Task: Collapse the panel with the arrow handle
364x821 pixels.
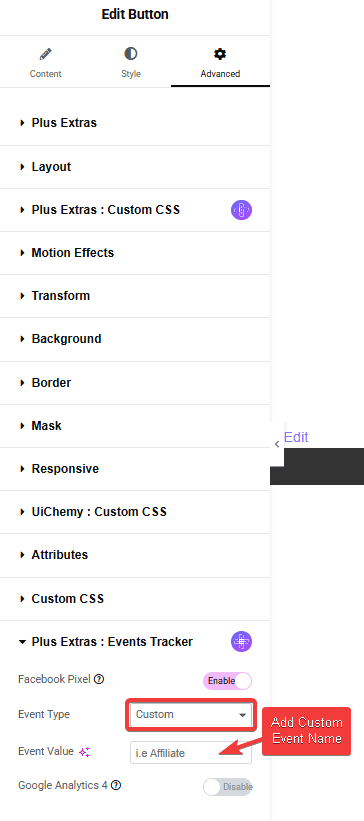Action: click(x=277, y=444)
